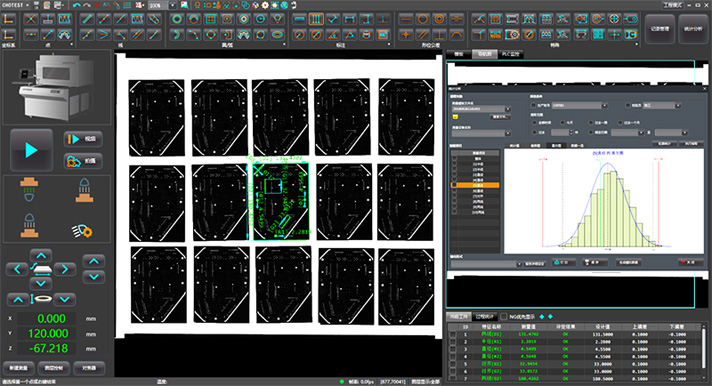Select the intersection point tool icon

(31, 19)
